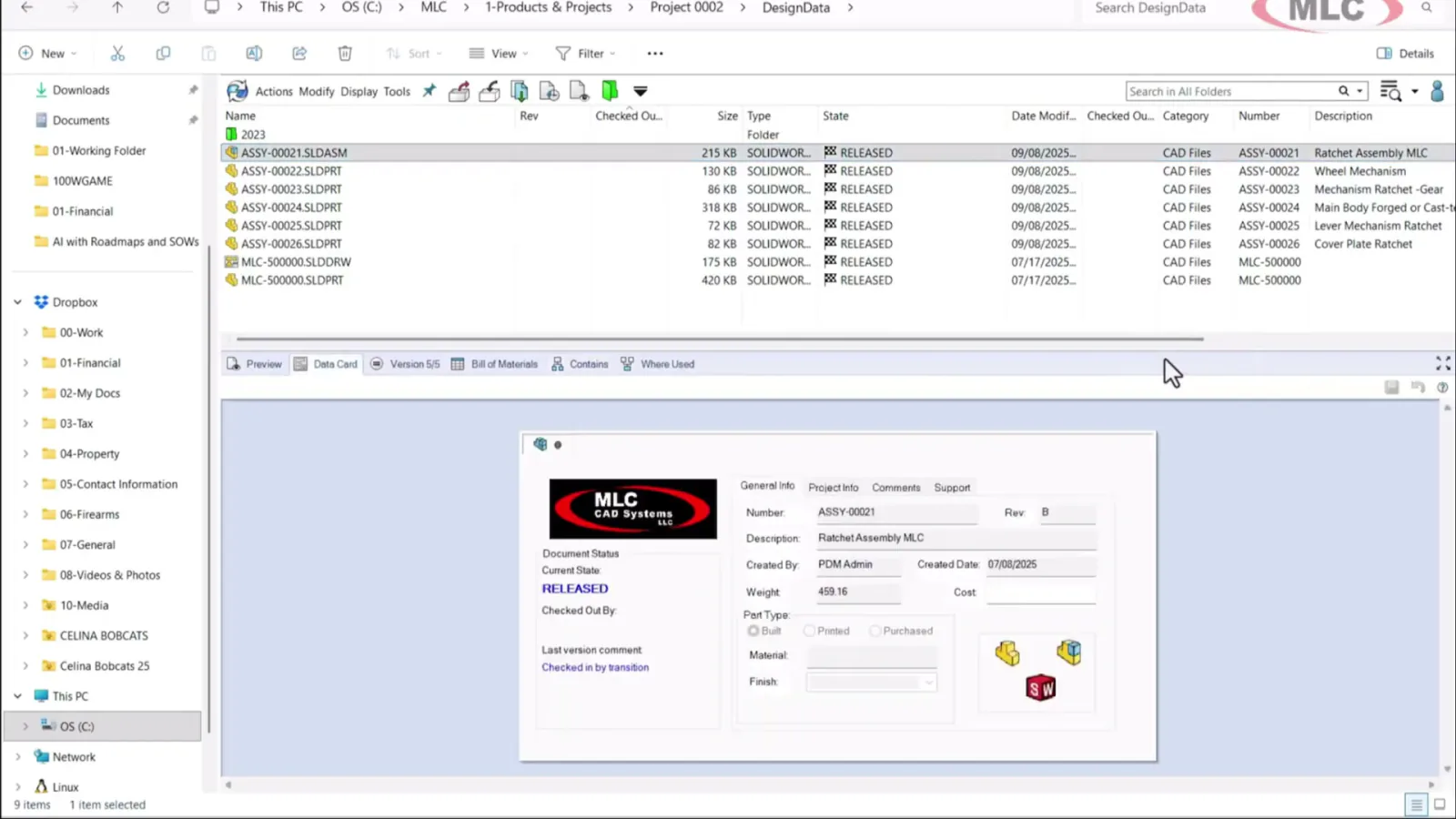Open the Comments tab on data card
1456x819 pixels.
click(x=896, y=488)
